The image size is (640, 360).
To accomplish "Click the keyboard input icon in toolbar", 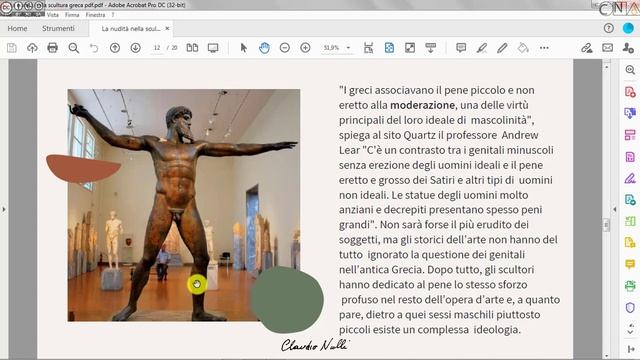I will click(431, 48).
